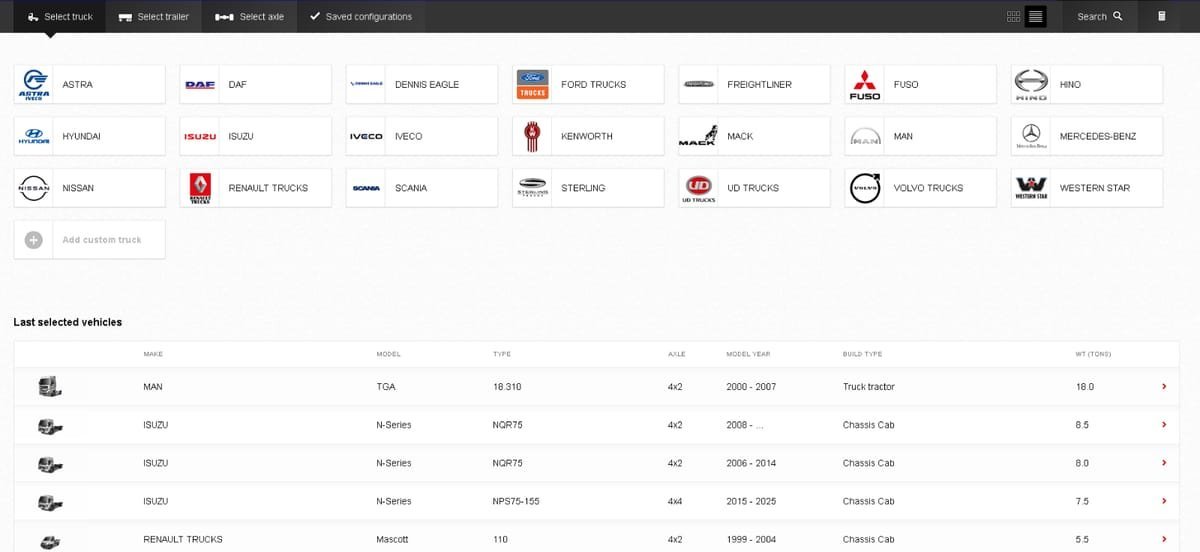Switch to list view layout
This screenshot has height=552, width=1200.
pos(1036,17)
